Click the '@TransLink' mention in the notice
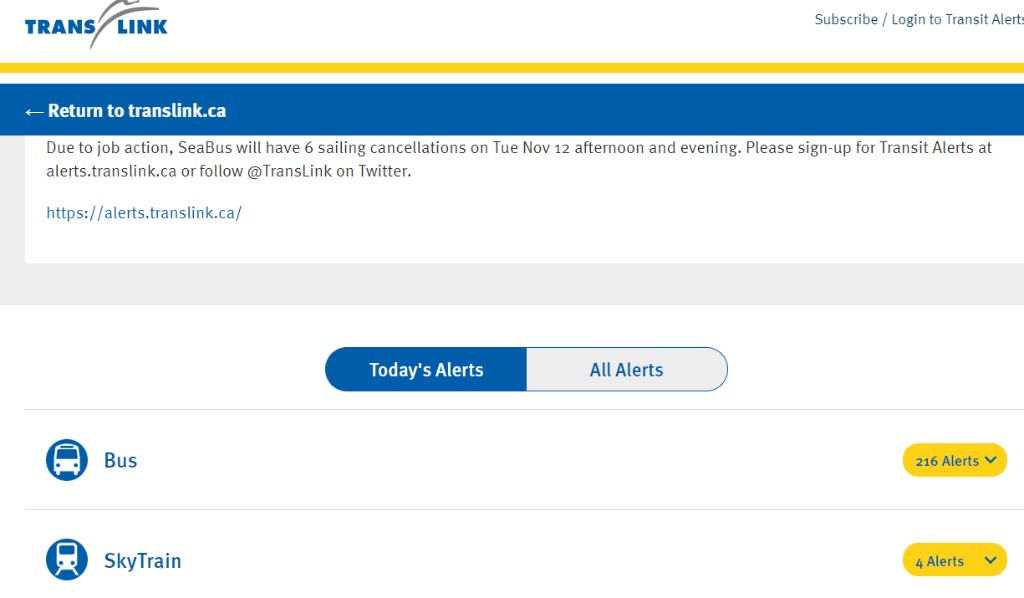This screenshot has width=1024, height=598. 289,171
